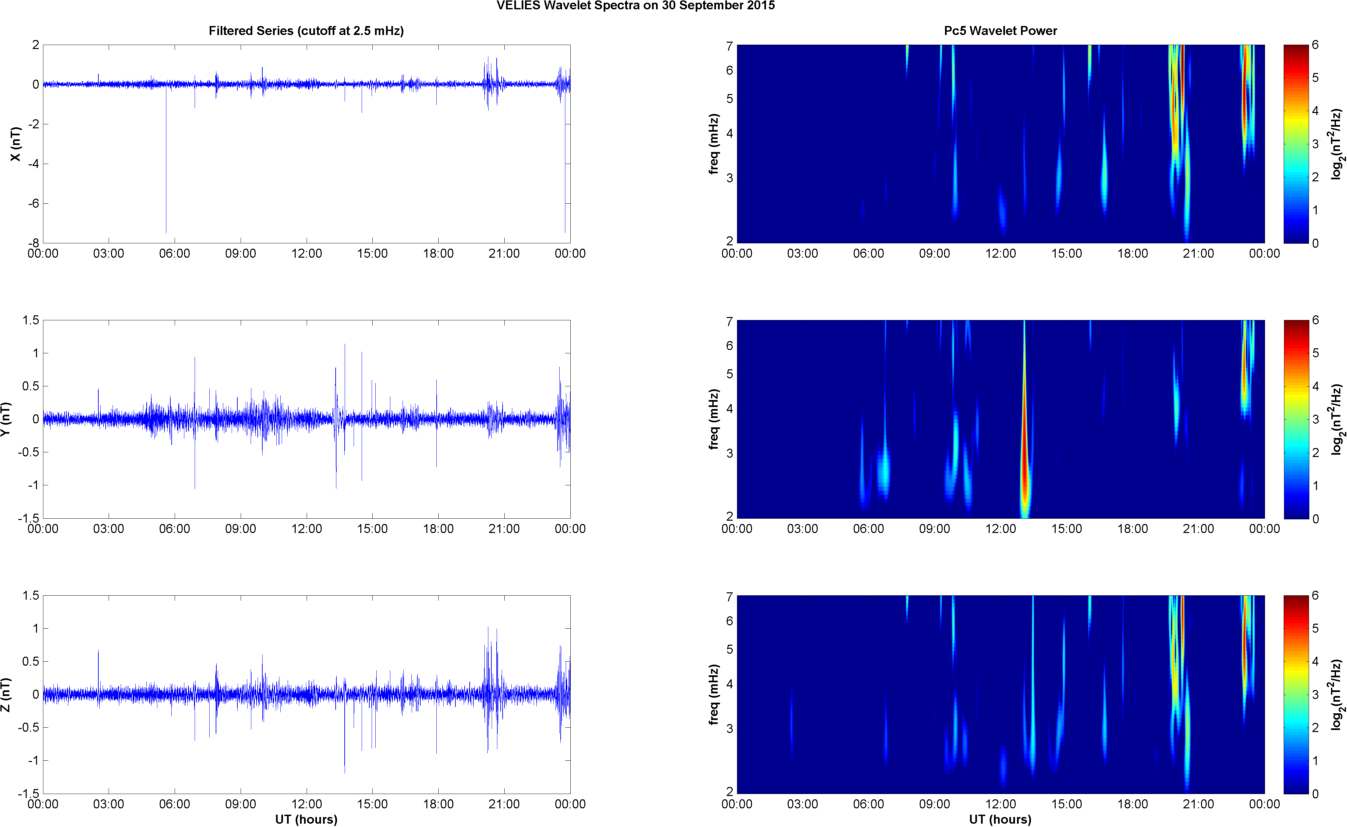Image resolution: width=1347 pixels, height=827 pixels.
Task: Click the burst near 20:30 in the Z filtered series
Action: (x=491, y=690)
